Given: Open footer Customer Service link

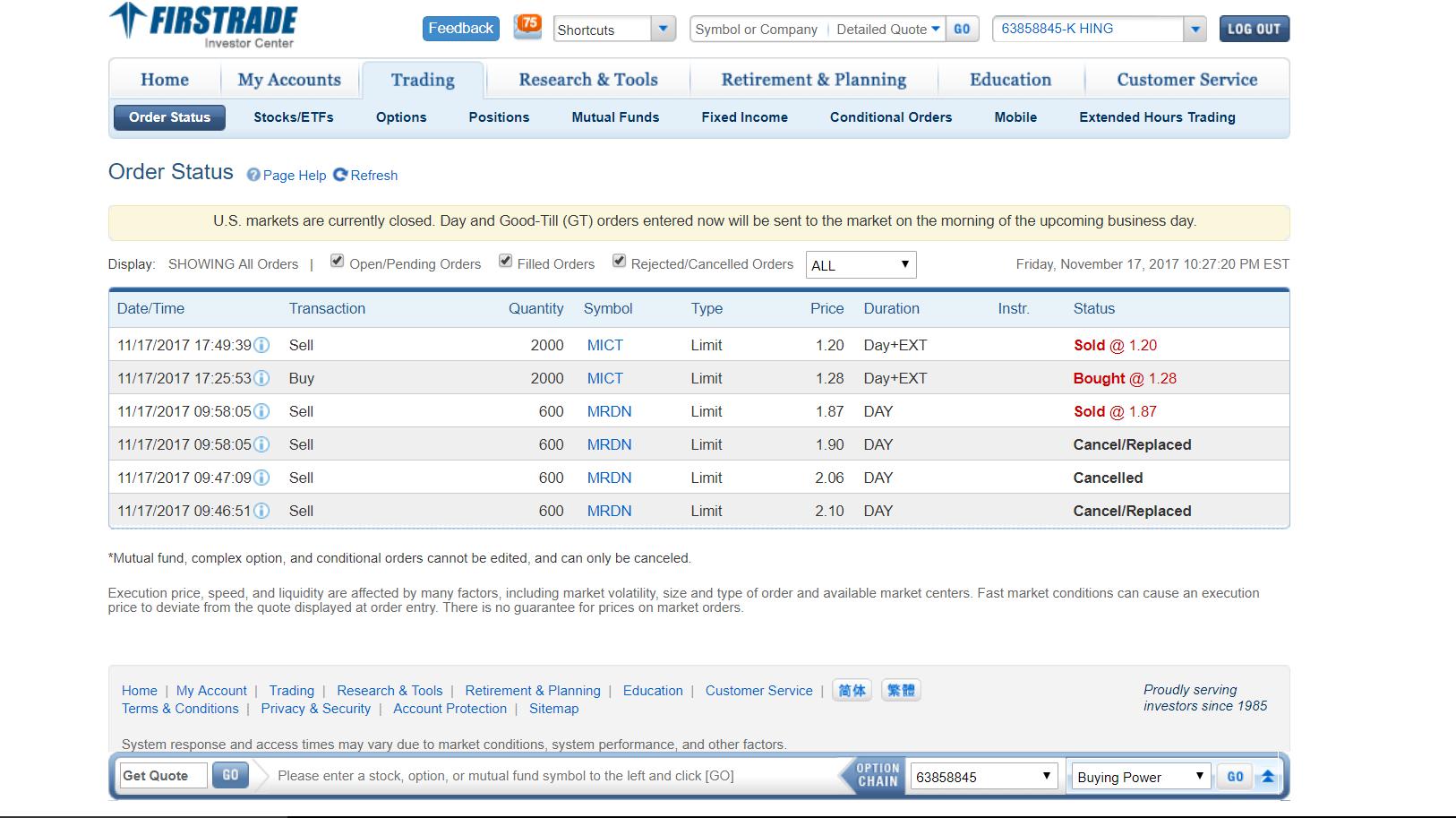Looking at the screenshot, I should coord(759,691).
